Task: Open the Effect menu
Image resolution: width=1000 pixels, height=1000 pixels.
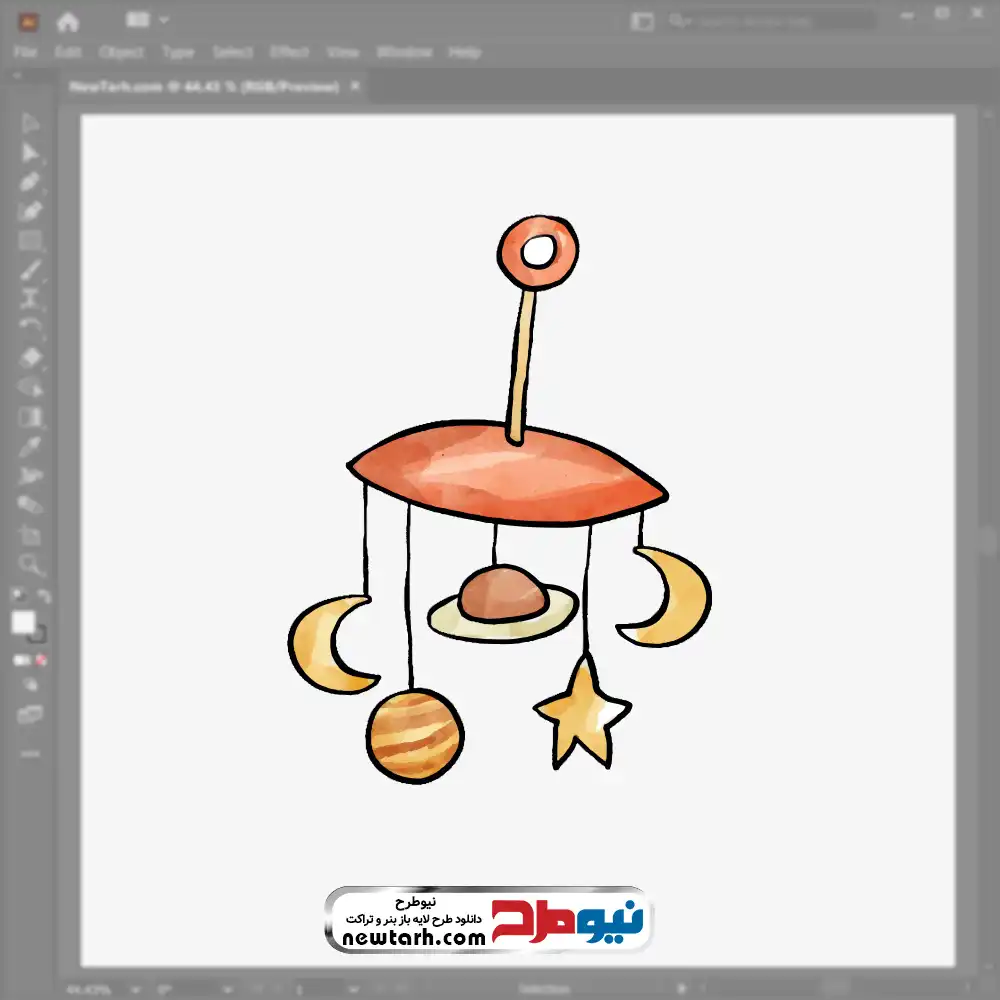Action: coord(290,52)
